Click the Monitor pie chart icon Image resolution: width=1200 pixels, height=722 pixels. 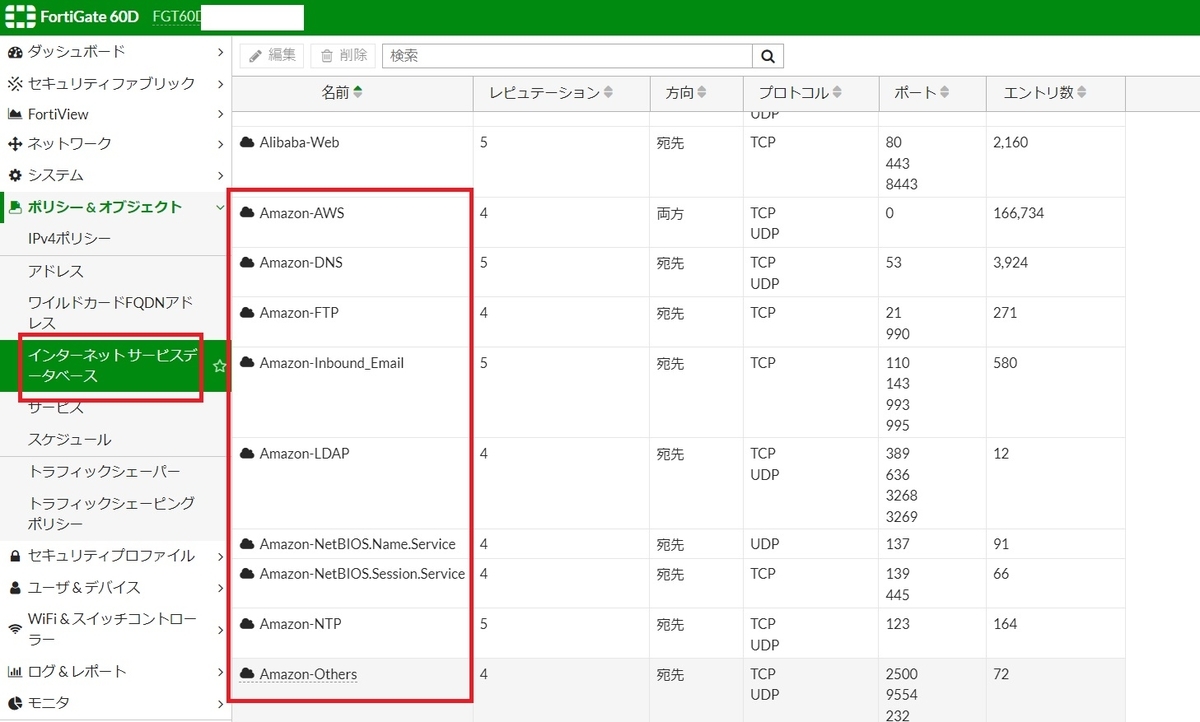coord(15,703)
